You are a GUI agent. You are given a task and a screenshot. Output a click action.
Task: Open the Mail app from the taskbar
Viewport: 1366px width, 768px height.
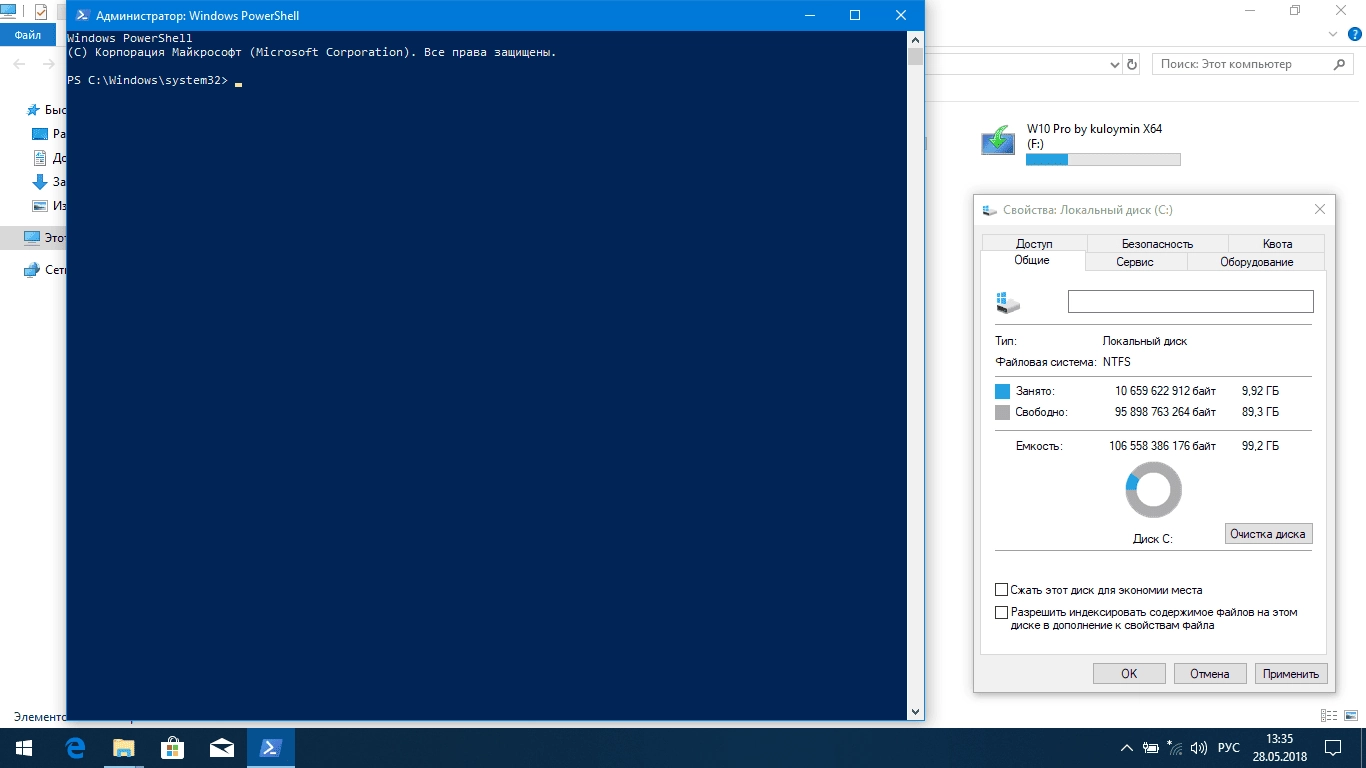click(x=221, y=748)
